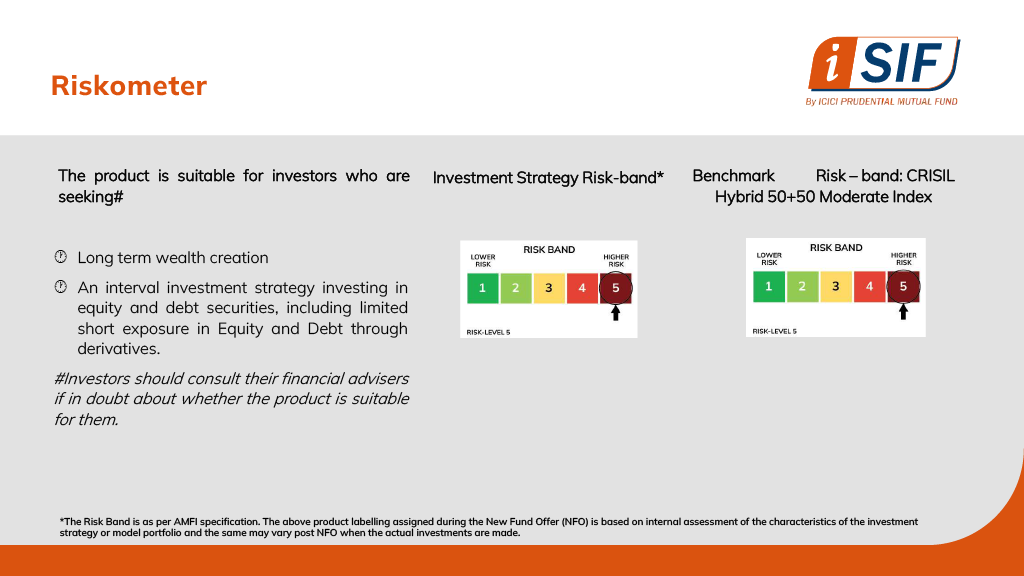This screenshot has height=576, width=1024.
Task: Click the clock bullet beside "Long term wealth creation"
Action: pyautogui.click(x=60, y=257)
